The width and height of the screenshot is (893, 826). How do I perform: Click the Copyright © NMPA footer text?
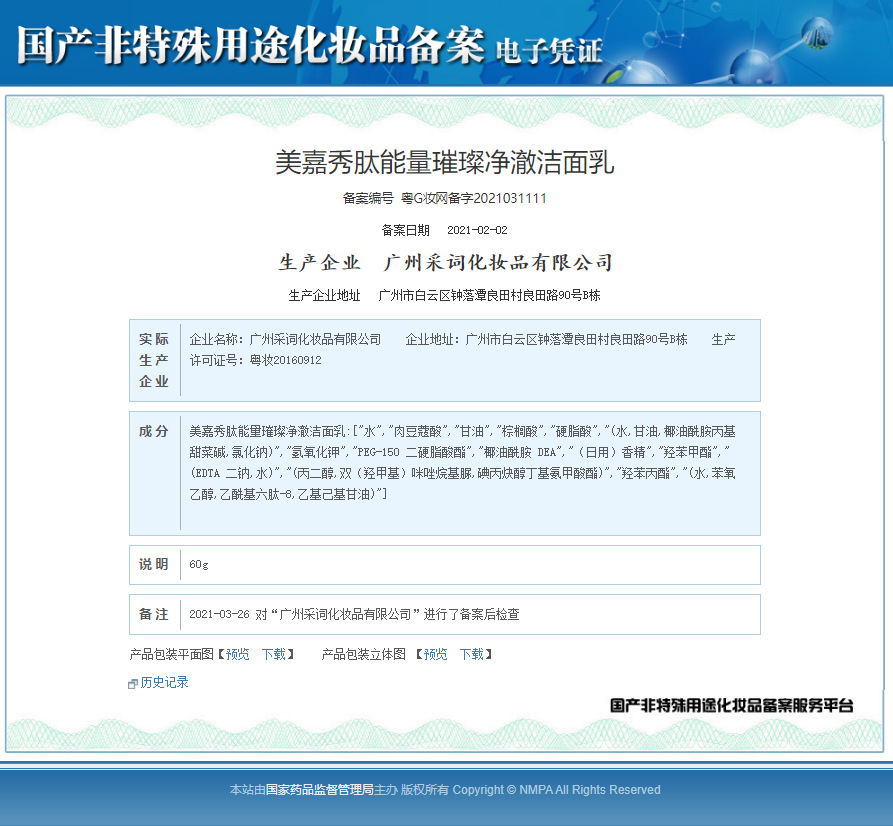556,790
